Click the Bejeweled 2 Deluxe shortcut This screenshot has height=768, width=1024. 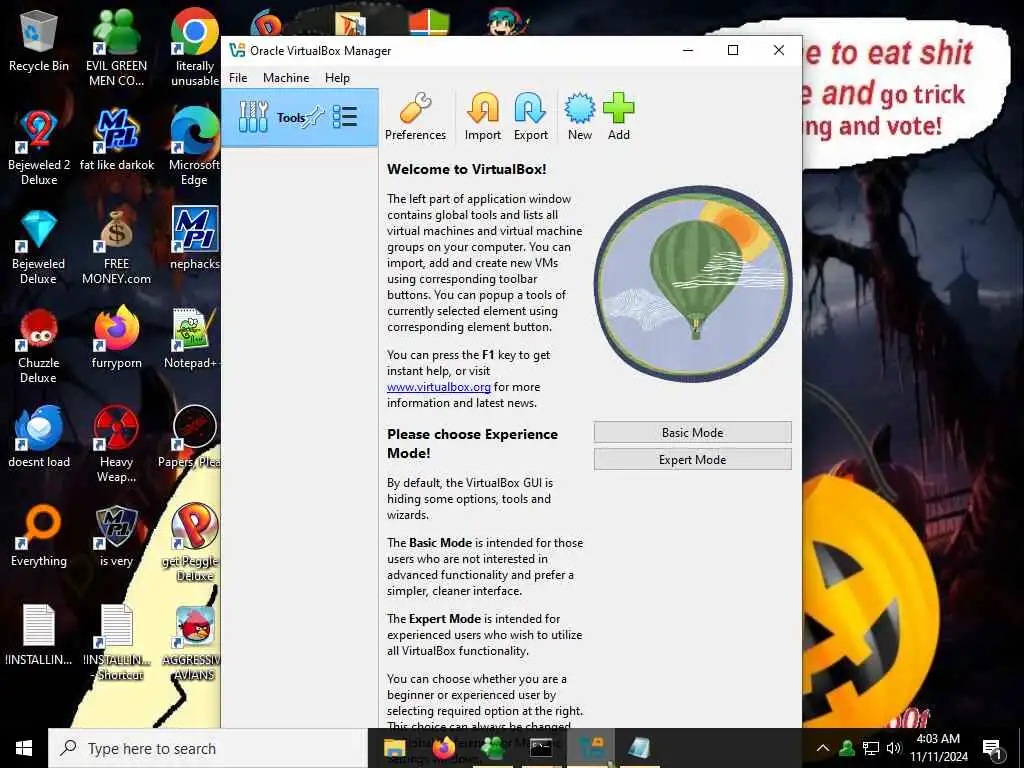tap(39, 148)
